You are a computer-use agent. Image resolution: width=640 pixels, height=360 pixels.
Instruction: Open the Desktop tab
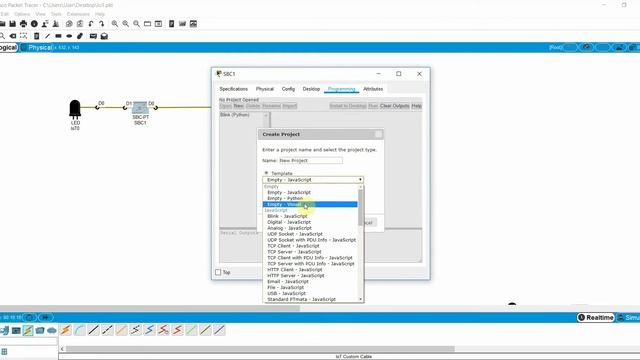(x=311, y=89)
